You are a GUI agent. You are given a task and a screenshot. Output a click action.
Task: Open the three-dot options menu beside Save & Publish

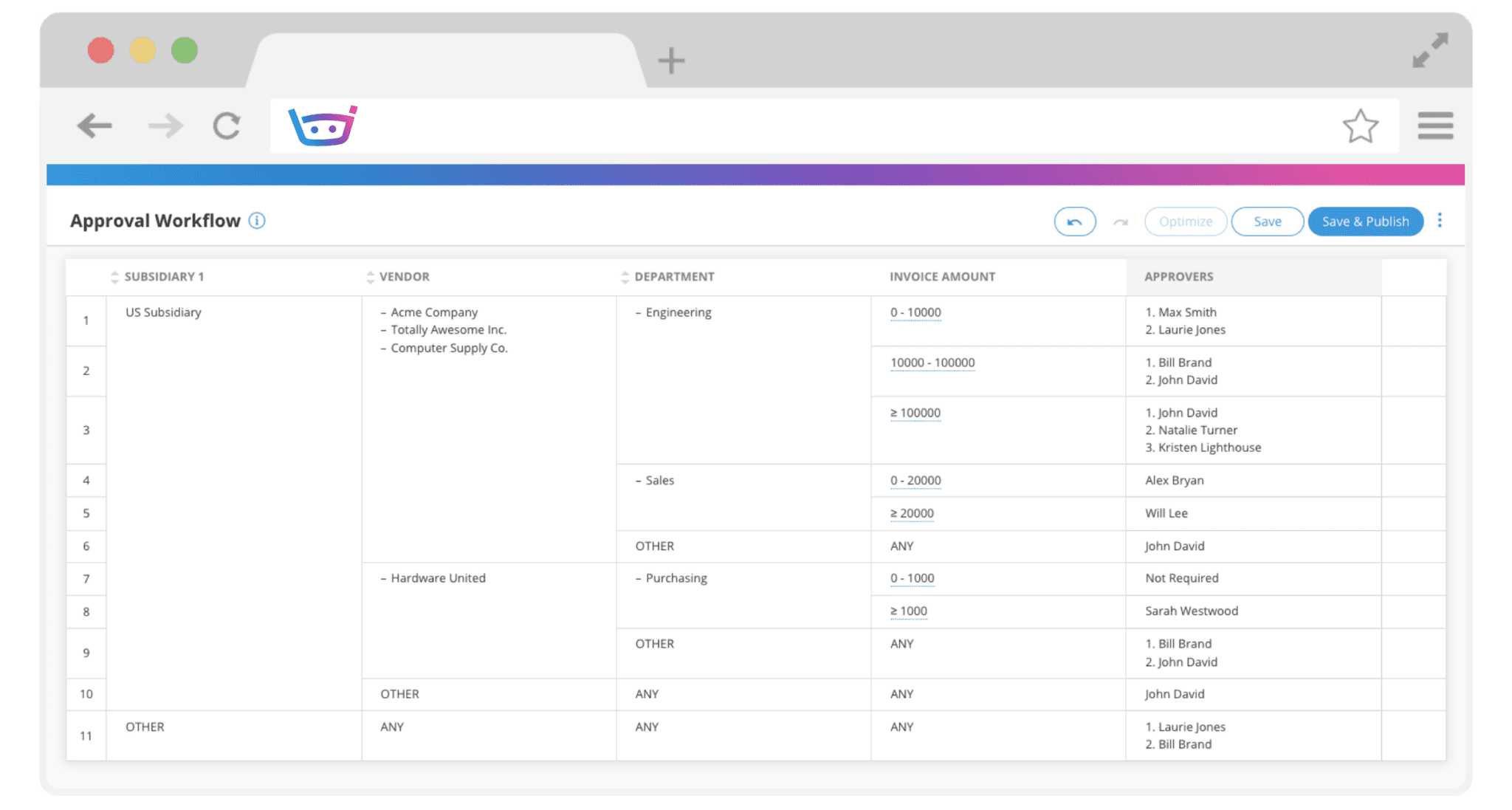click(1440, 221)
